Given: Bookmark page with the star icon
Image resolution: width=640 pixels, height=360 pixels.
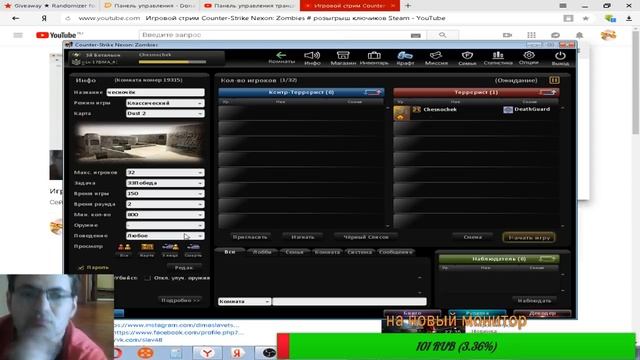Looking at the screenshot, I should coord(586,18).
